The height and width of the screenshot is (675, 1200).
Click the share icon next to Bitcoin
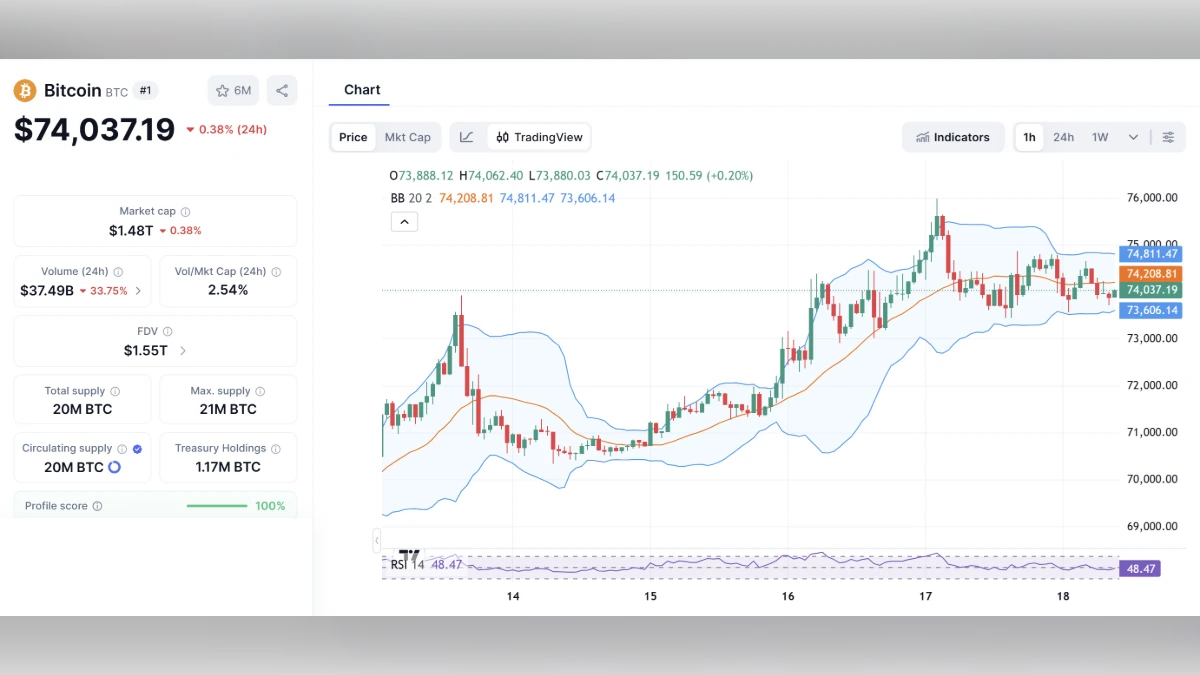tap(282, 90)
